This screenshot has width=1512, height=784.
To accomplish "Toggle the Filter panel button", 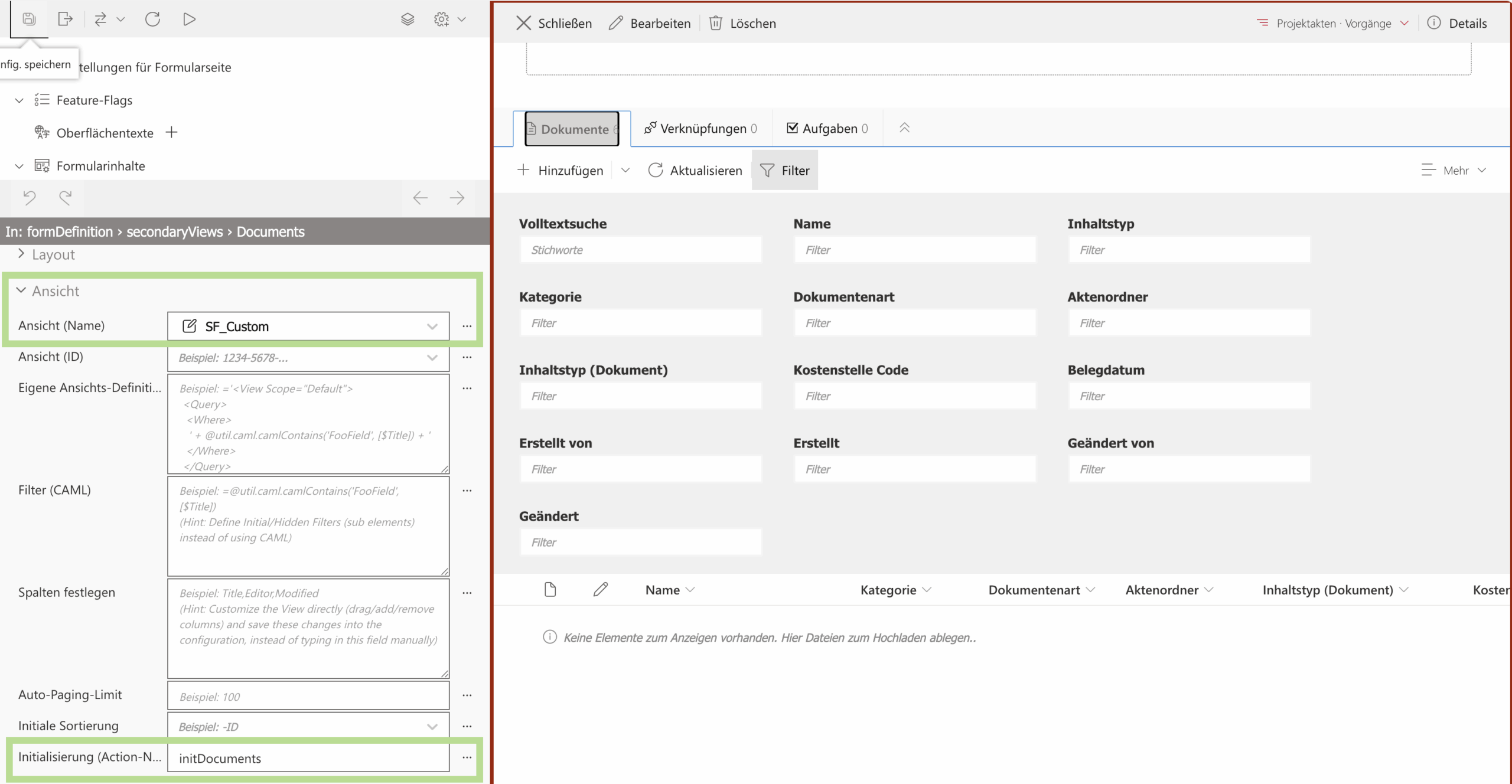I will click(784, 170).
